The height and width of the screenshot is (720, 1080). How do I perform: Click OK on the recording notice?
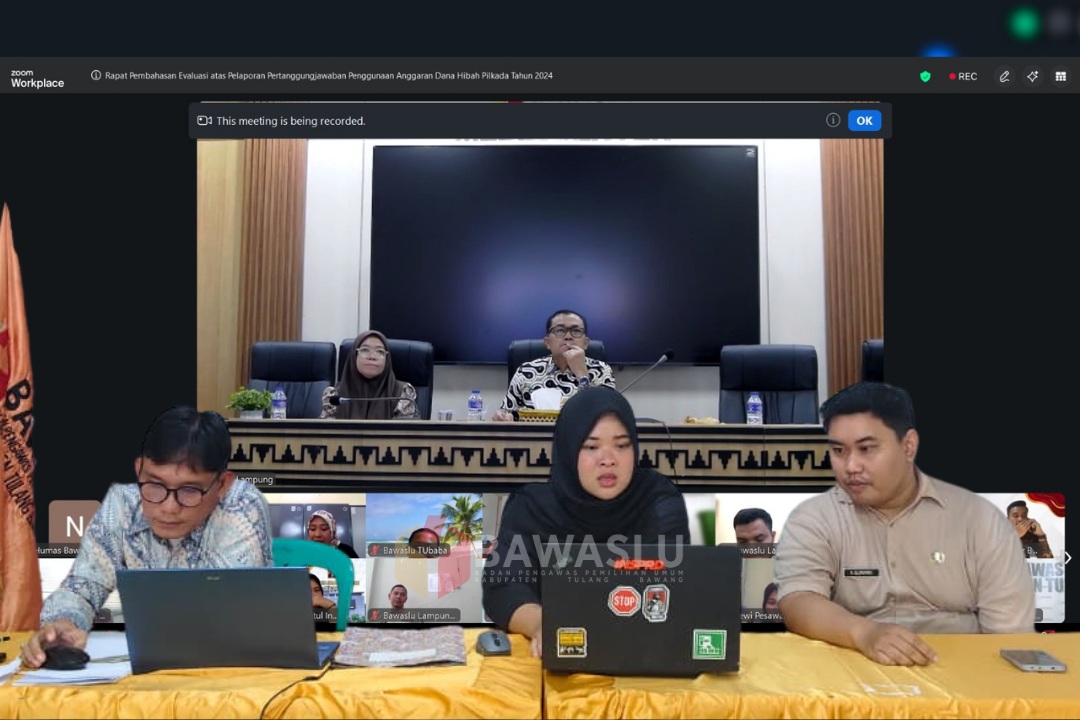tap(864, 121)
